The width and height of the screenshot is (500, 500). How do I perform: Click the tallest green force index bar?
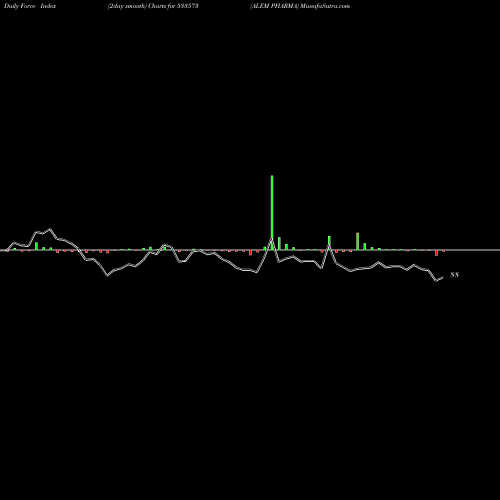272,212
